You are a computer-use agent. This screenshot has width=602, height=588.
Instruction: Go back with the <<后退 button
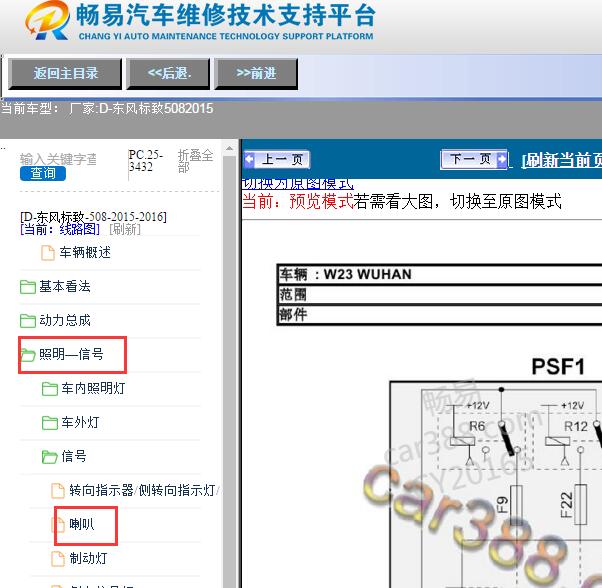168,73
